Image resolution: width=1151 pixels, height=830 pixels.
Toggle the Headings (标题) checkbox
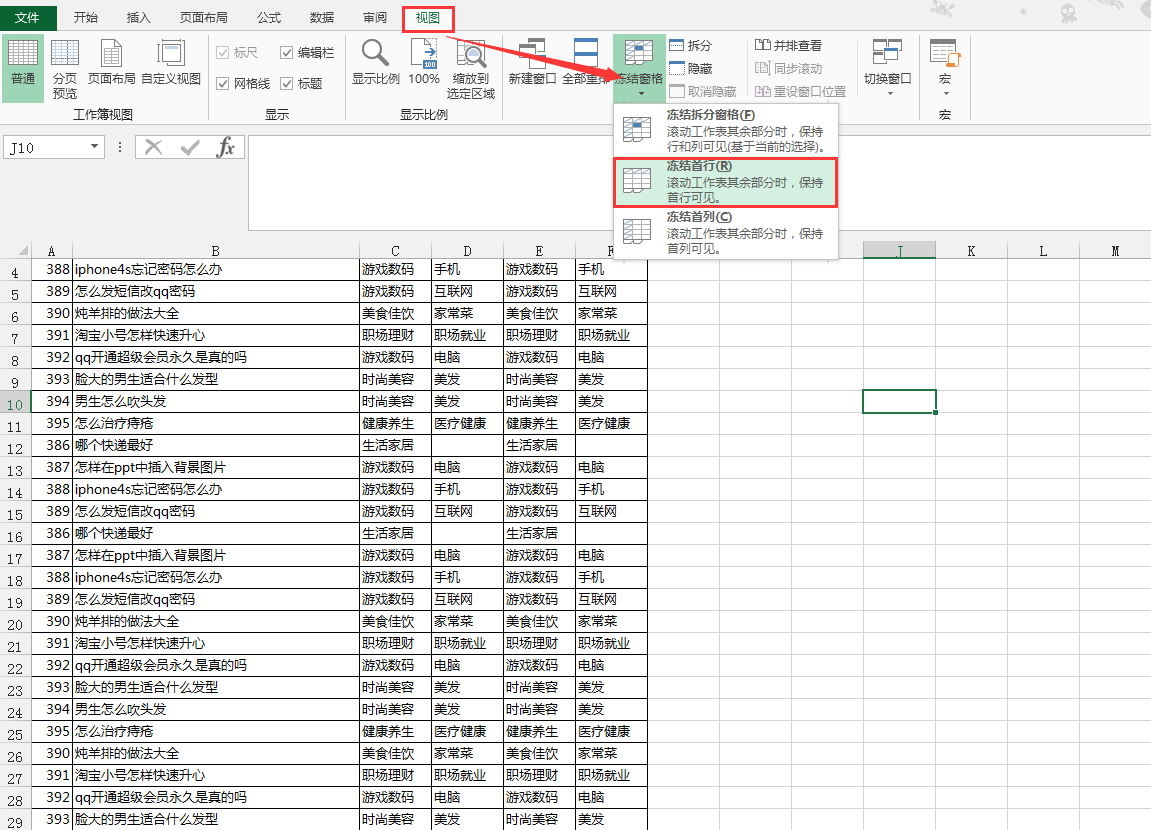pos(288,84)
